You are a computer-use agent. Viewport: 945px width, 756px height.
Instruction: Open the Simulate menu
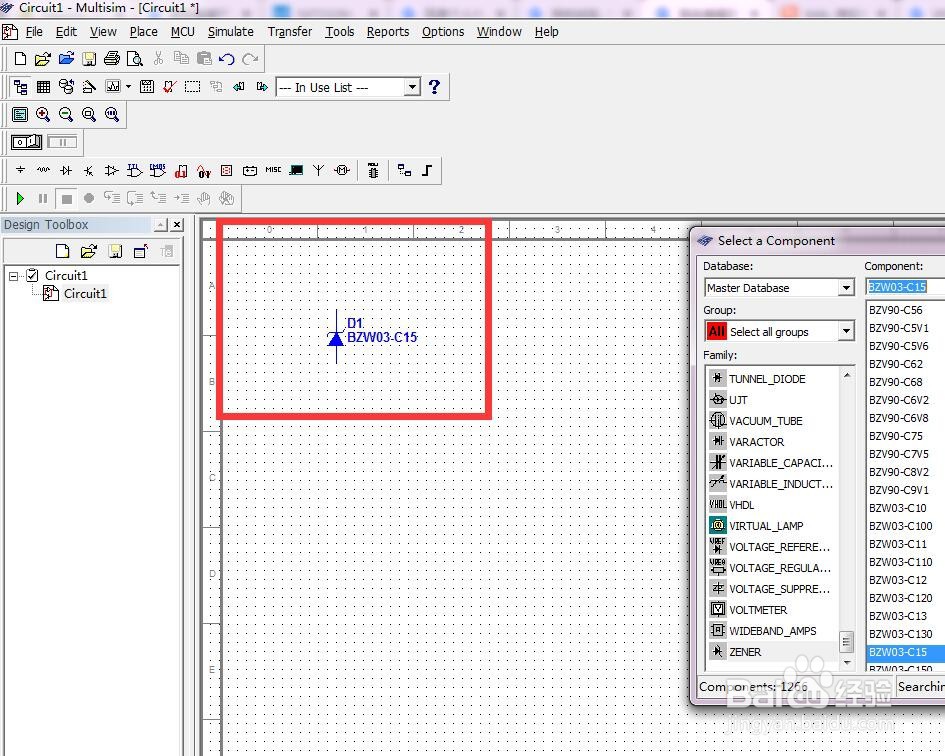point(230,31)
